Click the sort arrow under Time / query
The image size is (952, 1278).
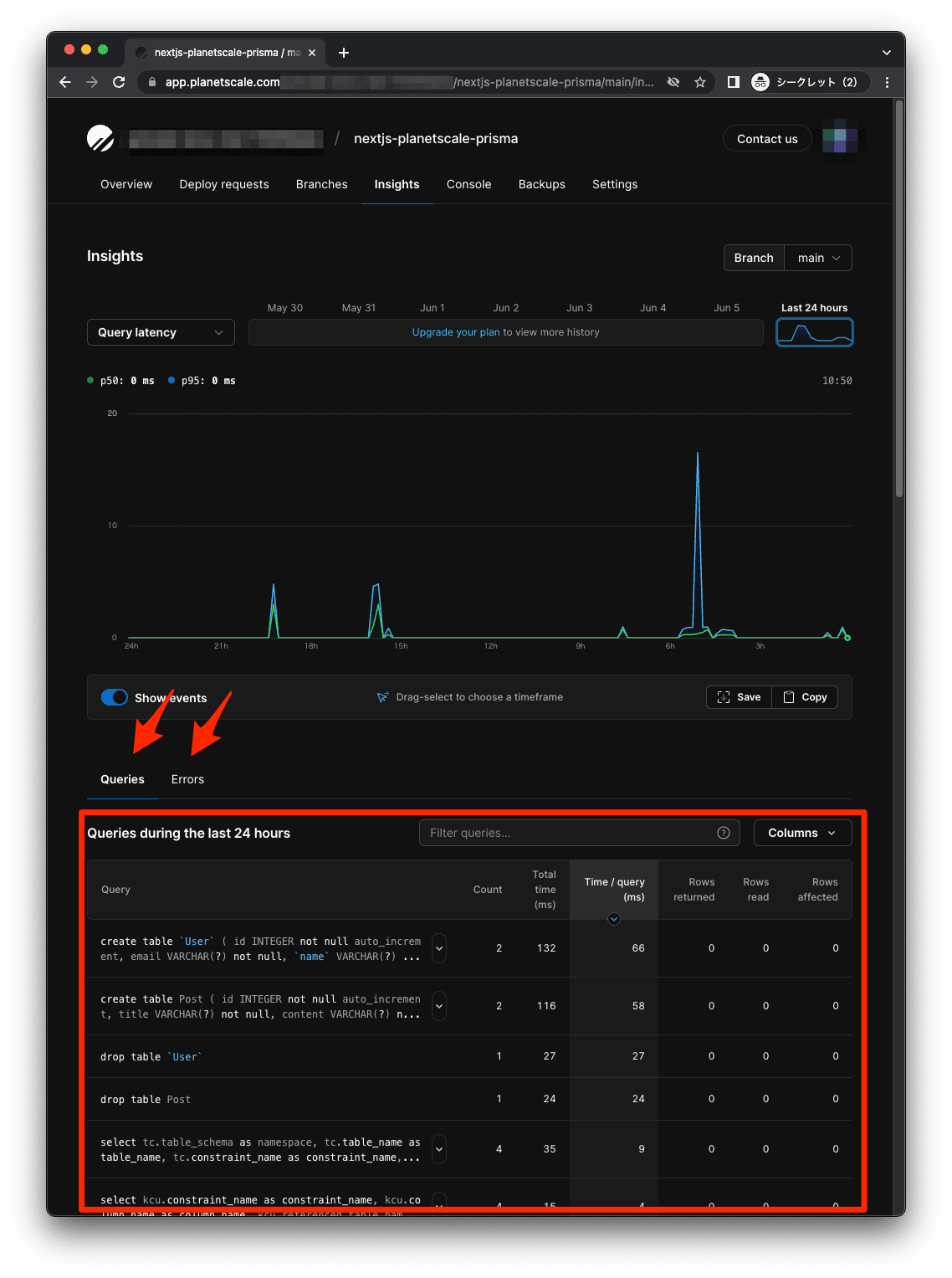tap(614, 919)
